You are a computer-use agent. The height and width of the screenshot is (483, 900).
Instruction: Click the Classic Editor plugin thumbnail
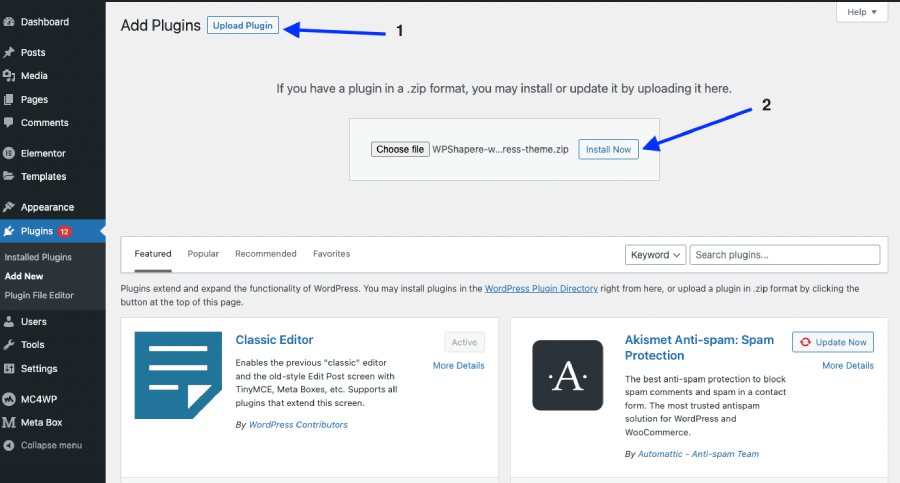178,375
